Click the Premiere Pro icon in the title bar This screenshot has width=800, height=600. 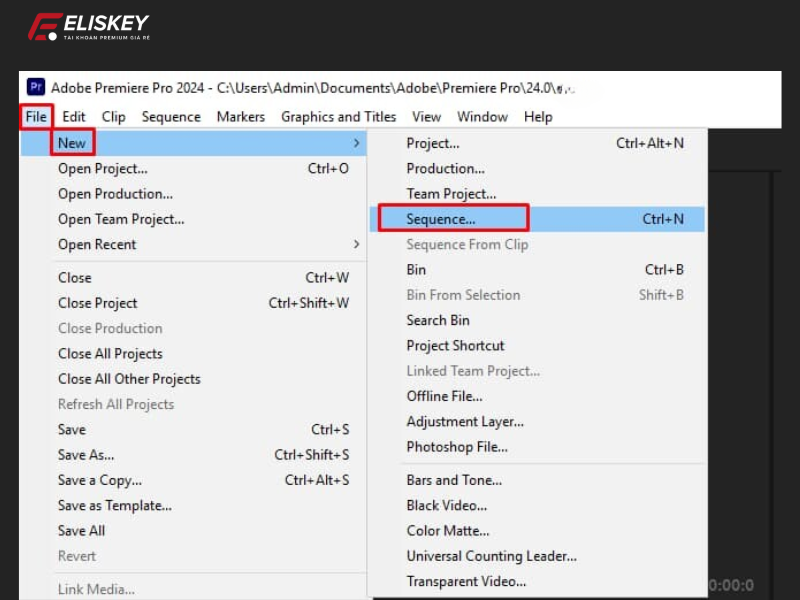[37, 87]
